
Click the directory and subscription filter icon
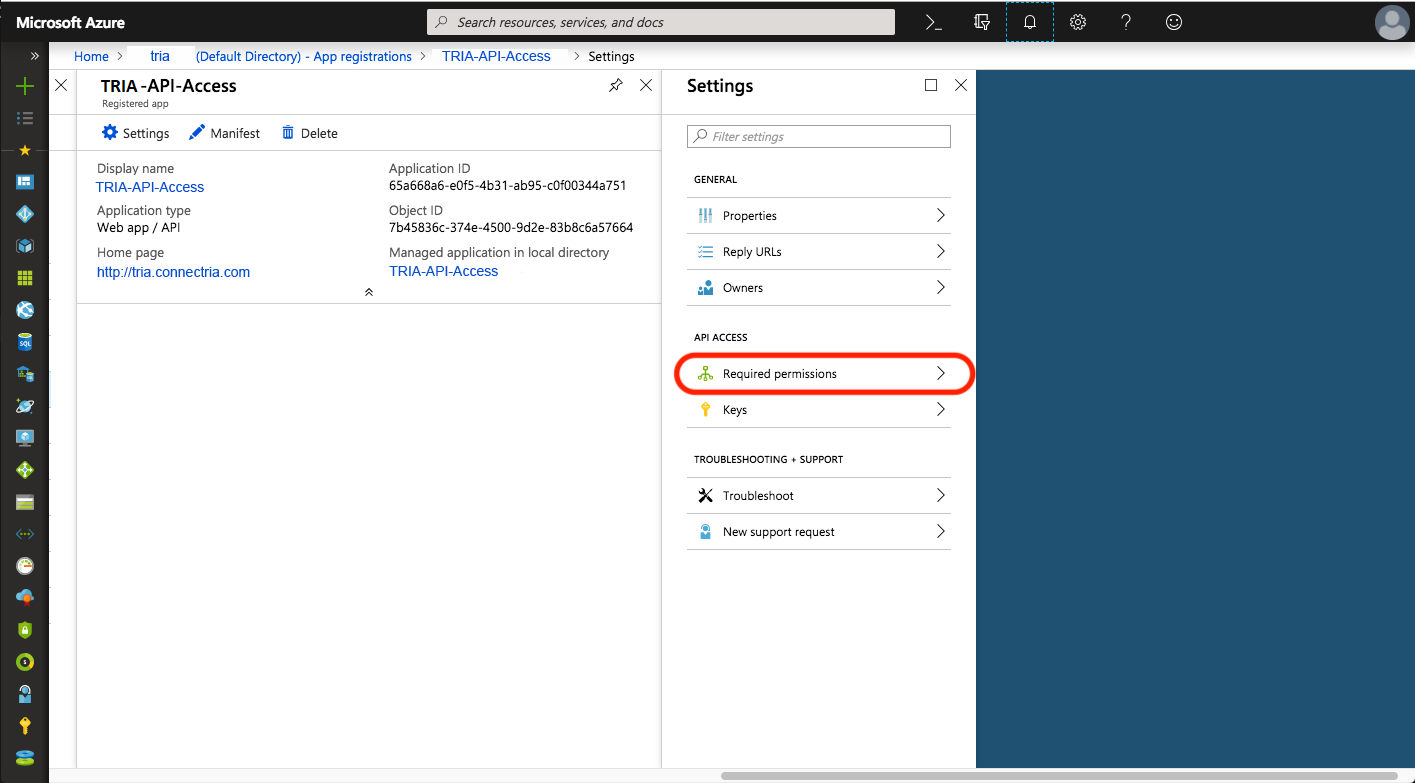[x=981, y=22]
